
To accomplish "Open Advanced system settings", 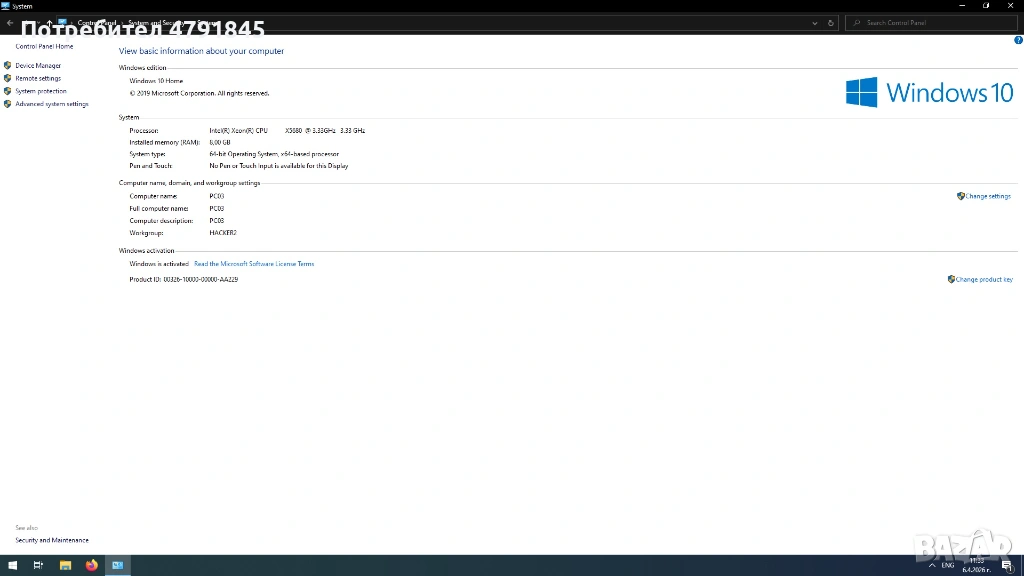I will [x=51, y=104].
